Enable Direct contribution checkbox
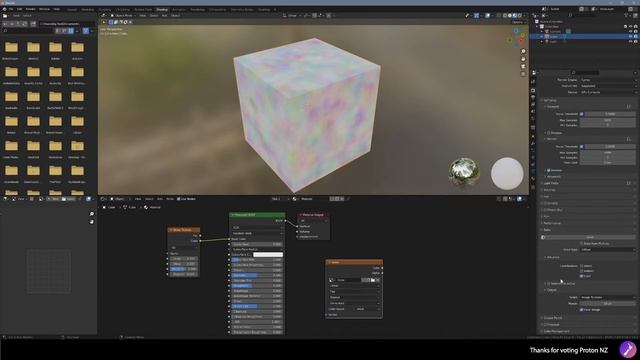Viewport: 640px width, 360px height. 582,266
